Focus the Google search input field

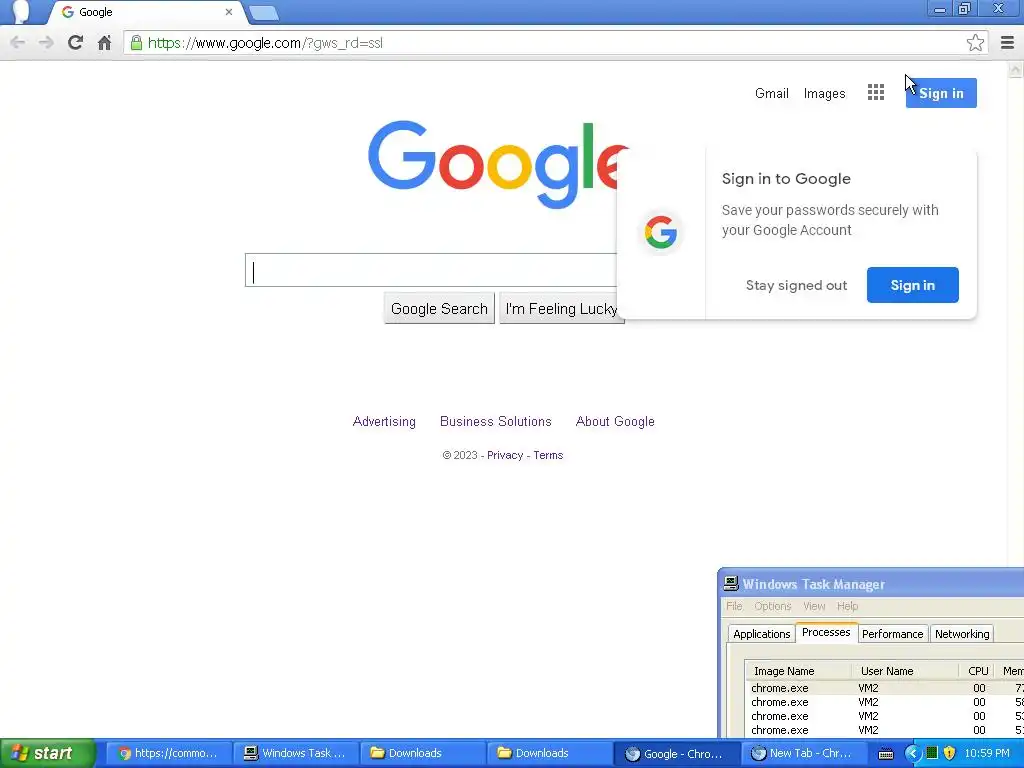click(431, 270)
